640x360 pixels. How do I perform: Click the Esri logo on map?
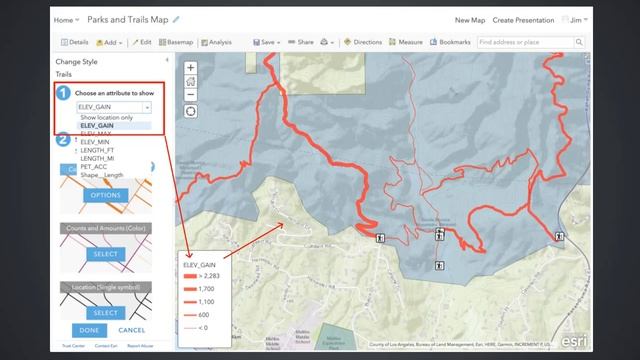click(574, 341)
